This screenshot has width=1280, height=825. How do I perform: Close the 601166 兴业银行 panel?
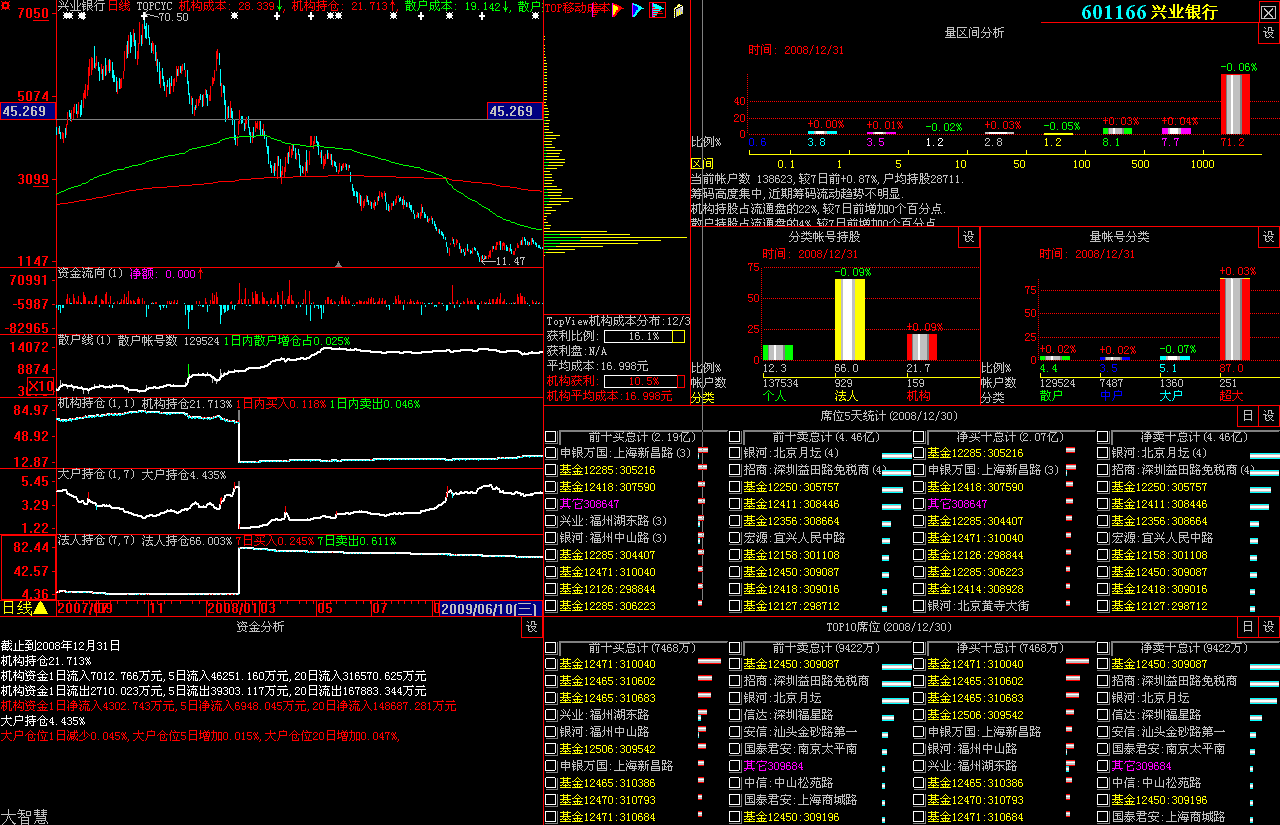(1267, 12)
